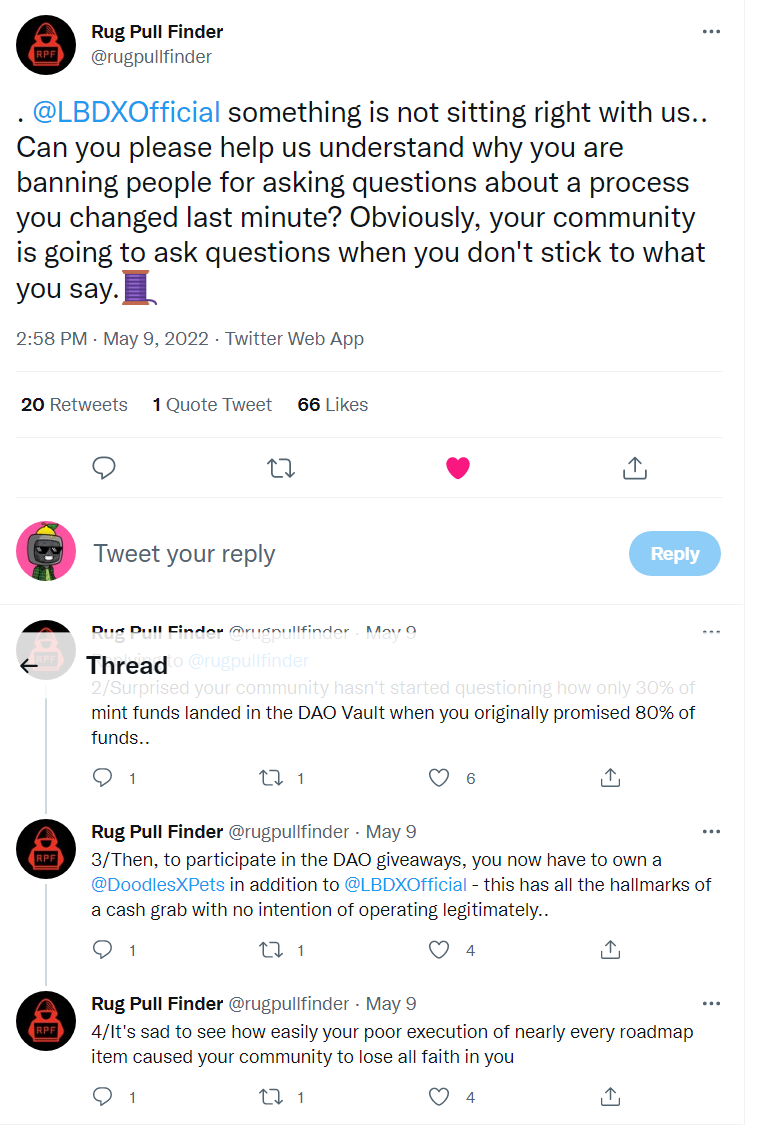This screenshot has height=1125, width=778.
Task: Open Rug Pull Finder profile avatar at top
Action: point(46,45)
